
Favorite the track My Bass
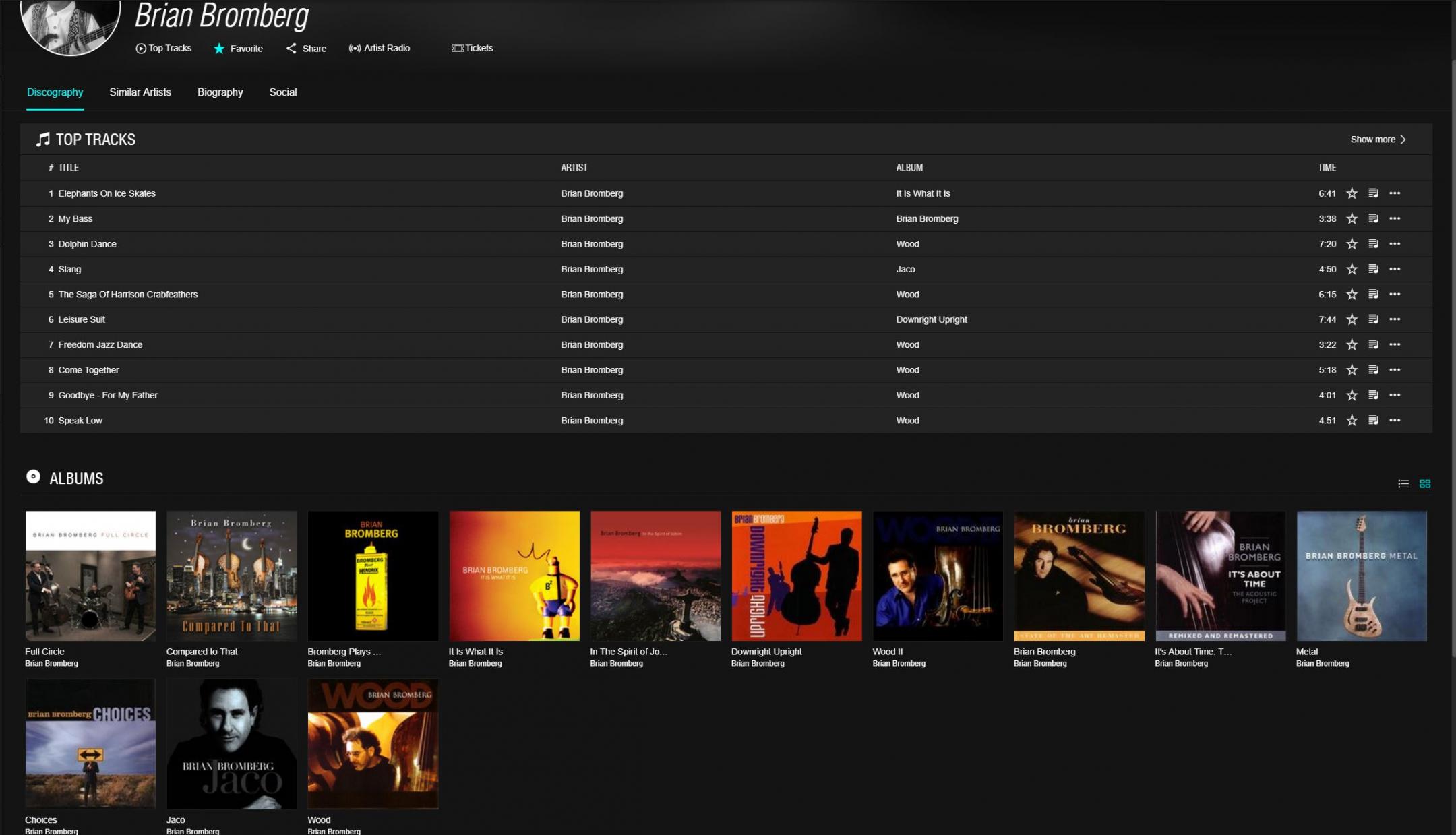(1352, 218)
